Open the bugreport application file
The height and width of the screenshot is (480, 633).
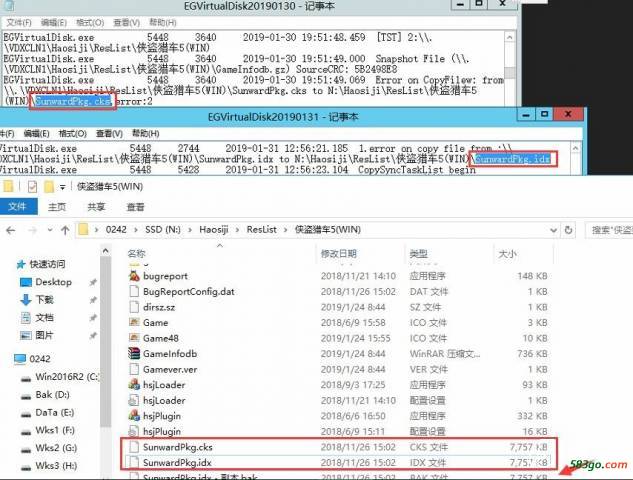pyautogui.click(x=165, y=276)
